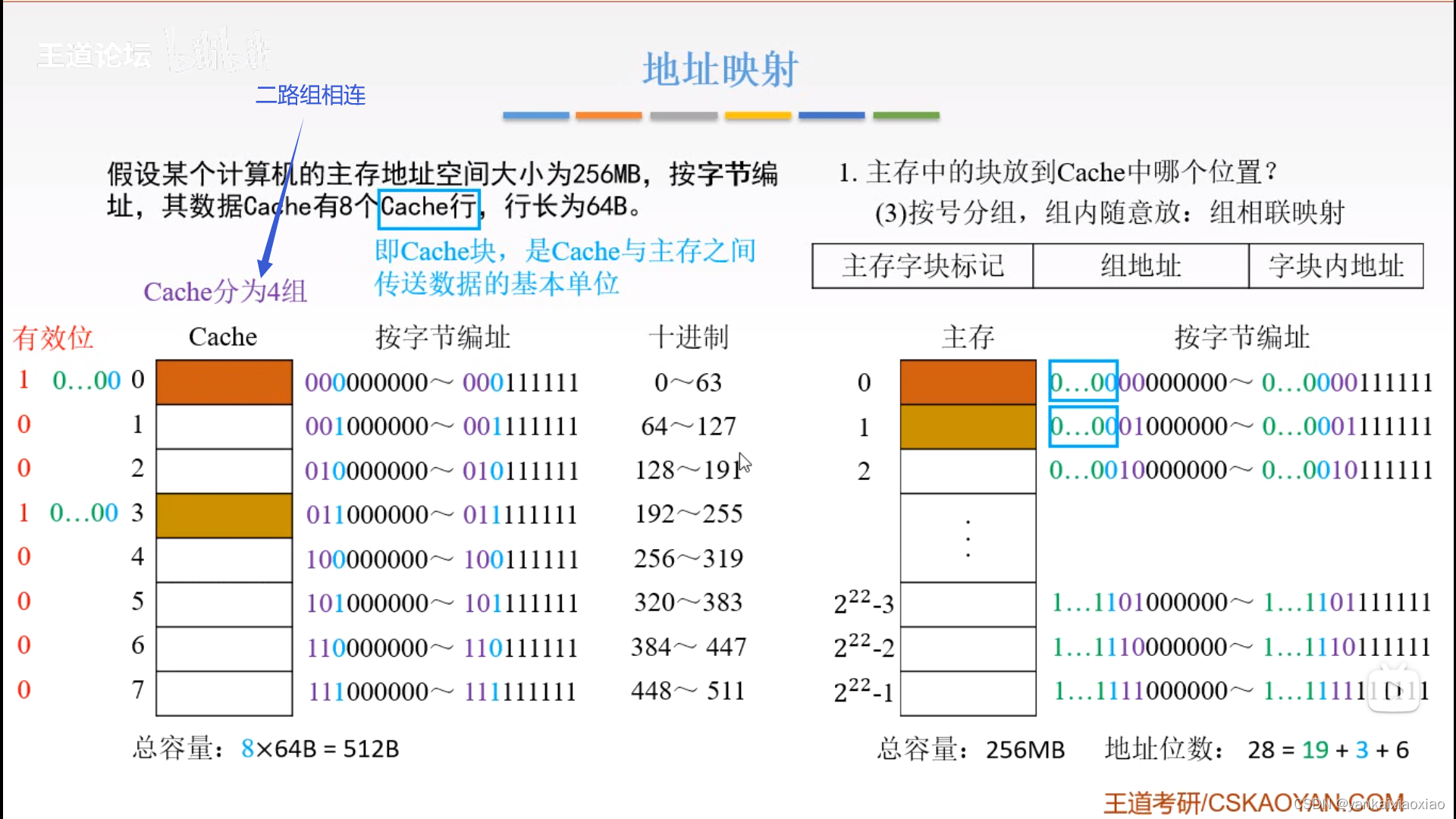Click the Cache address 111000000～111111111
The height and width of the screenshot is (819, 1456).
pos(441,692)
